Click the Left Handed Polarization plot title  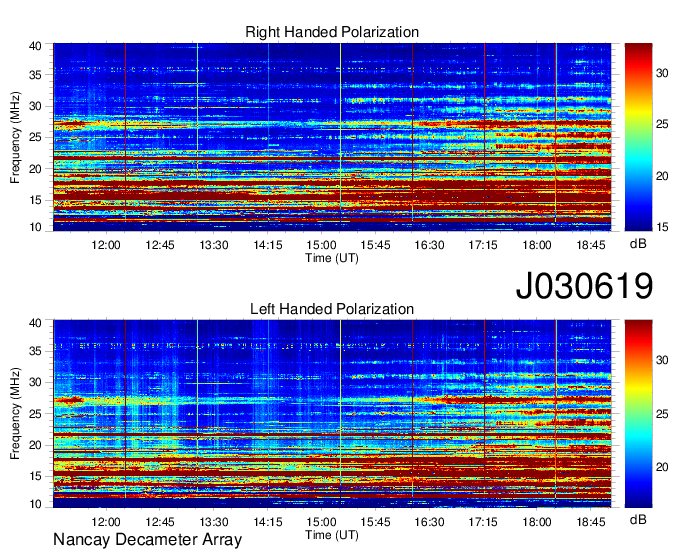tap(332, 309)
